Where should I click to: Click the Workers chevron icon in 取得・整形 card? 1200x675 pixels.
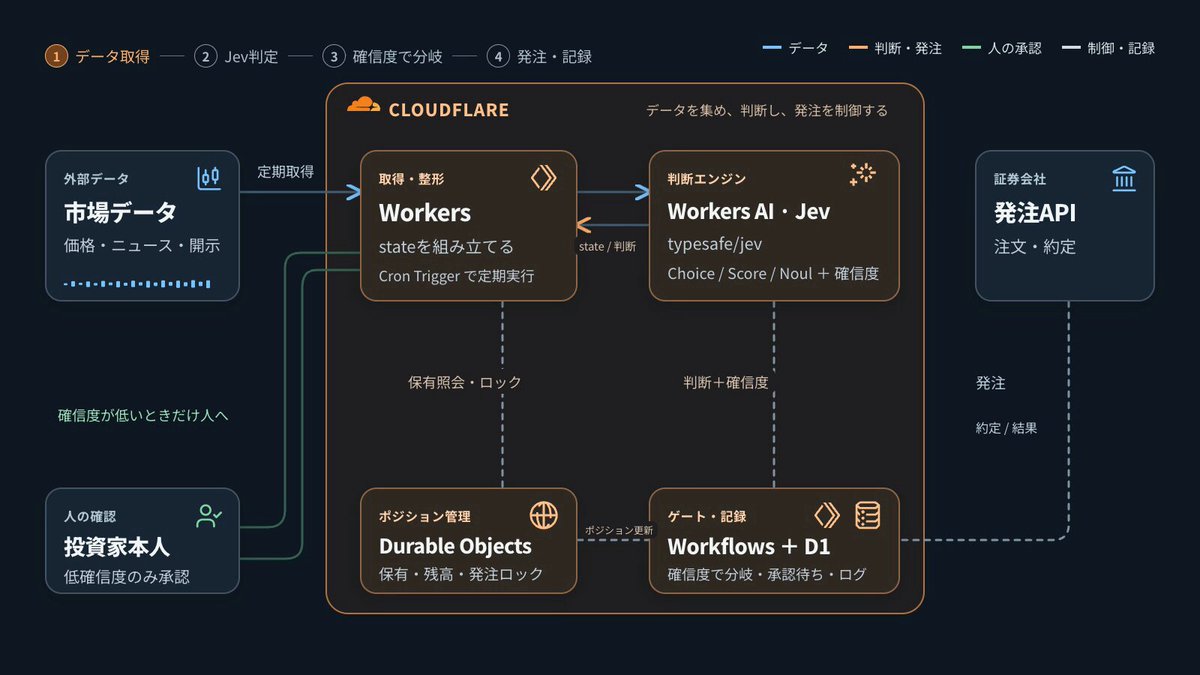[x=543, y=178]
